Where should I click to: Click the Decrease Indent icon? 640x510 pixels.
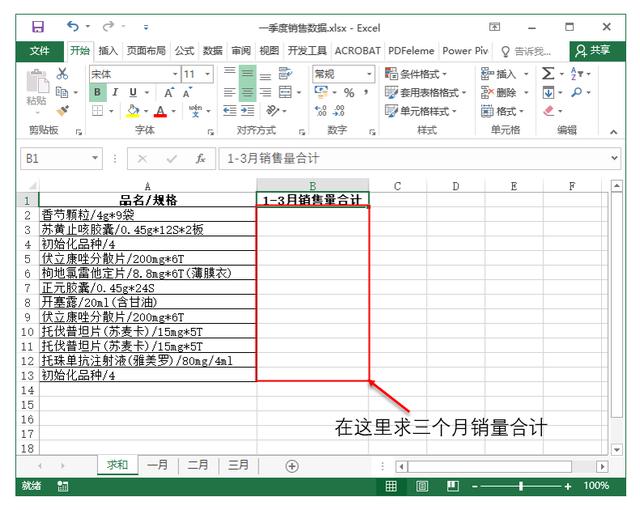[x=230, y=111]
